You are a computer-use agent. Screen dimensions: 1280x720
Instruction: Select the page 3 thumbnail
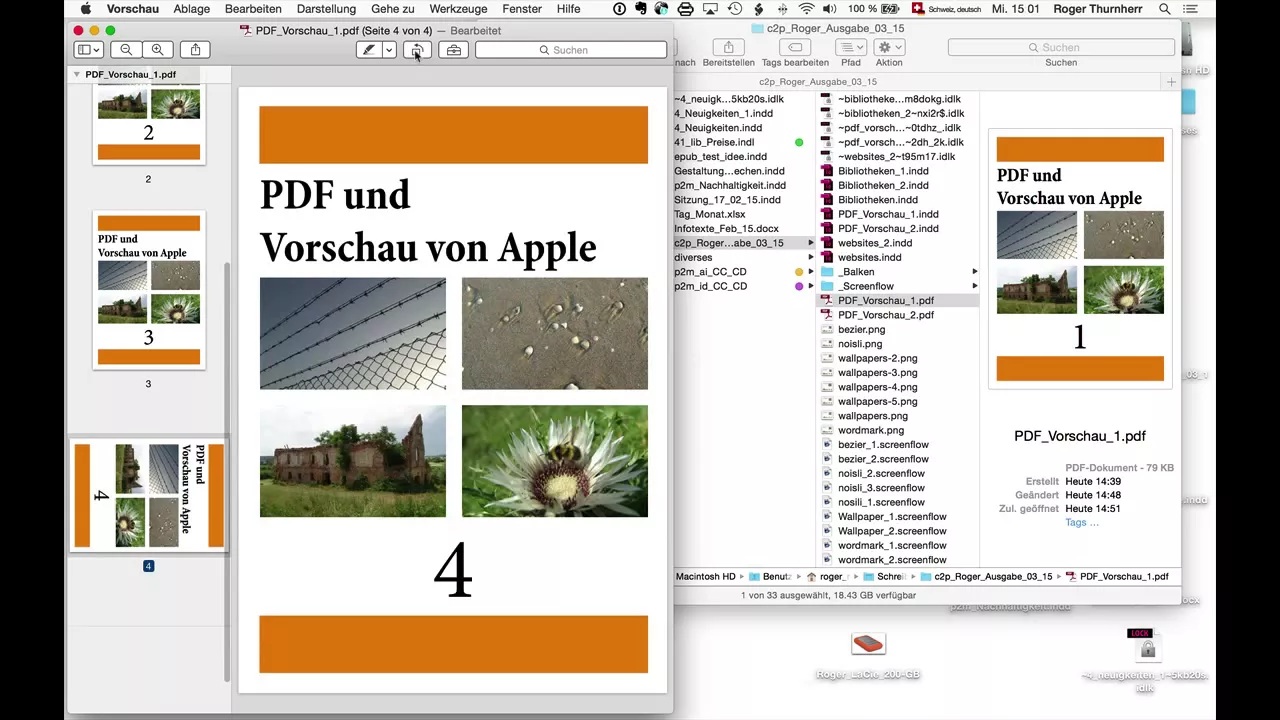pyautogui.click(x=149, y=290)
